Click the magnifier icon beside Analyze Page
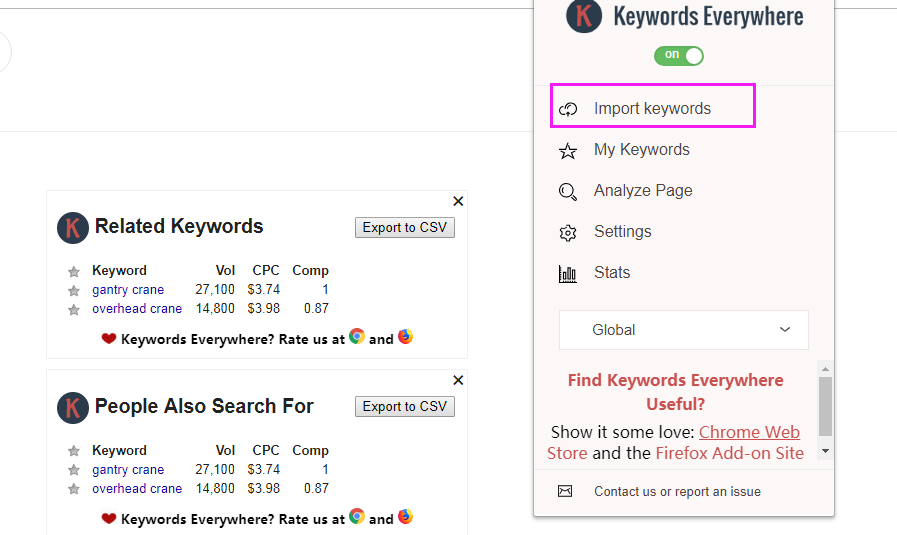 [x=567, y=192]
